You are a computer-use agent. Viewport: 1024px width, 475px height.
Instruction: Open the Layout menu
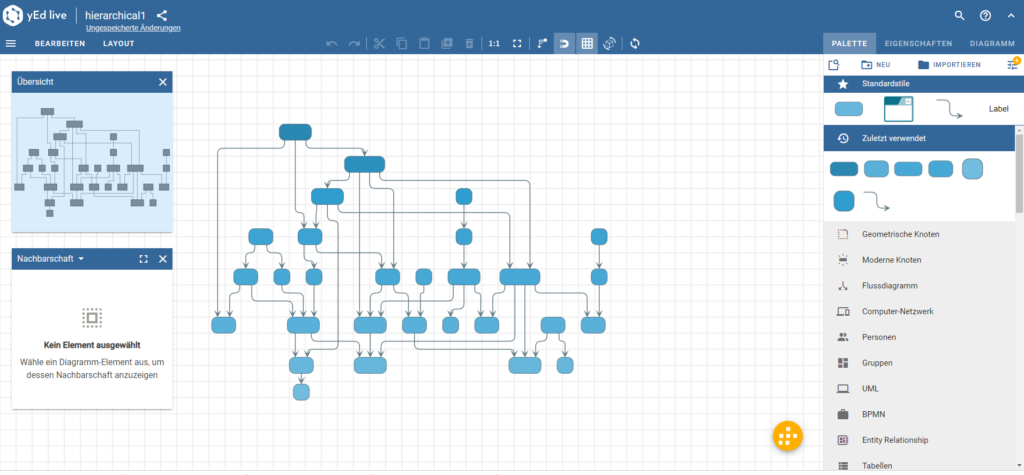point(119,44)
